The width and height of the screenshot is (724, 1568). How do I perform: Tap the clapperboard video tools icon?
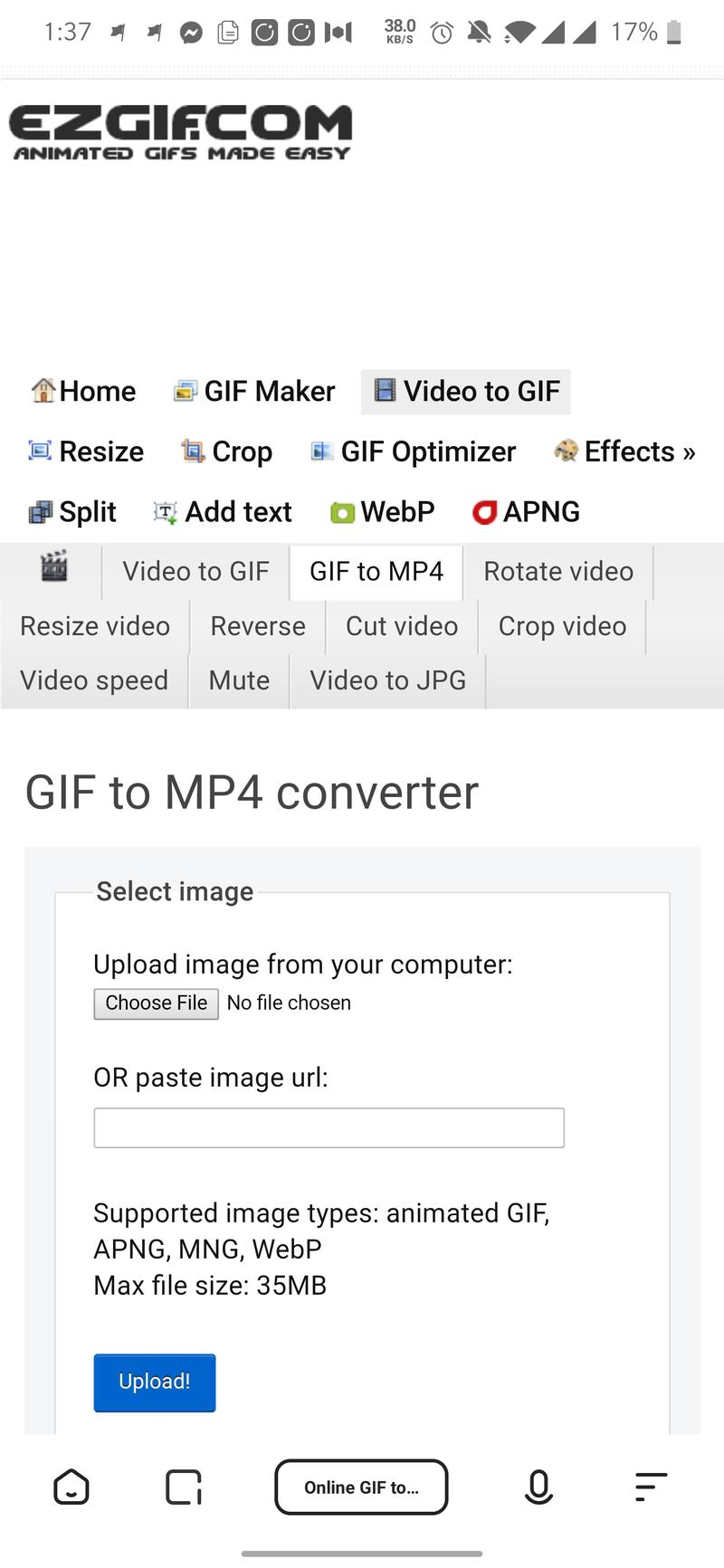[x=54, y=567]
